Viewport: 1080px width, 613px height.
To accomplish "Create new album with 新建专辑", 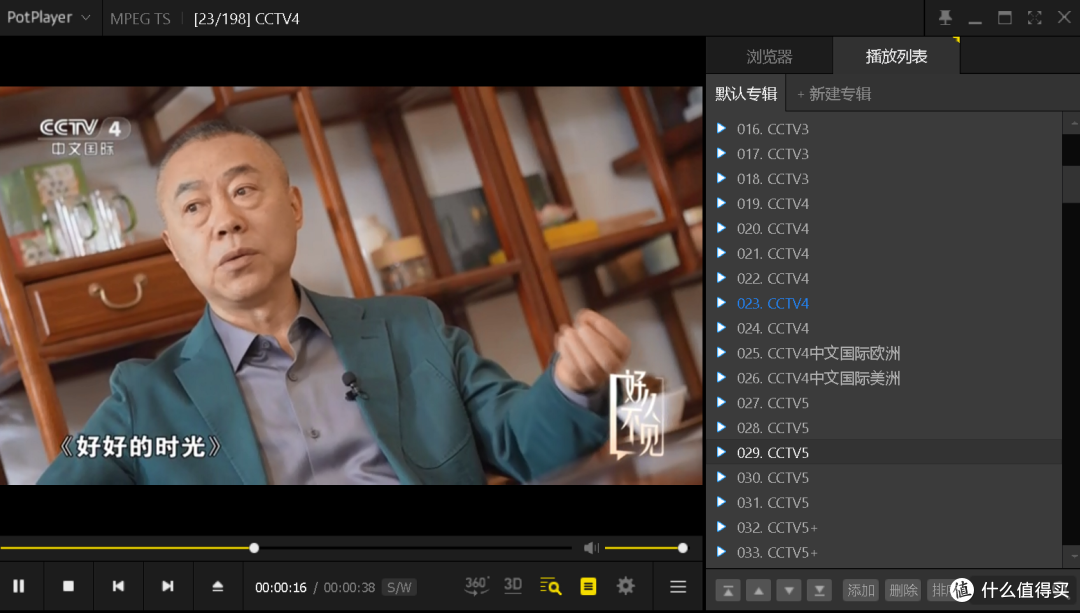I will 834,94.
